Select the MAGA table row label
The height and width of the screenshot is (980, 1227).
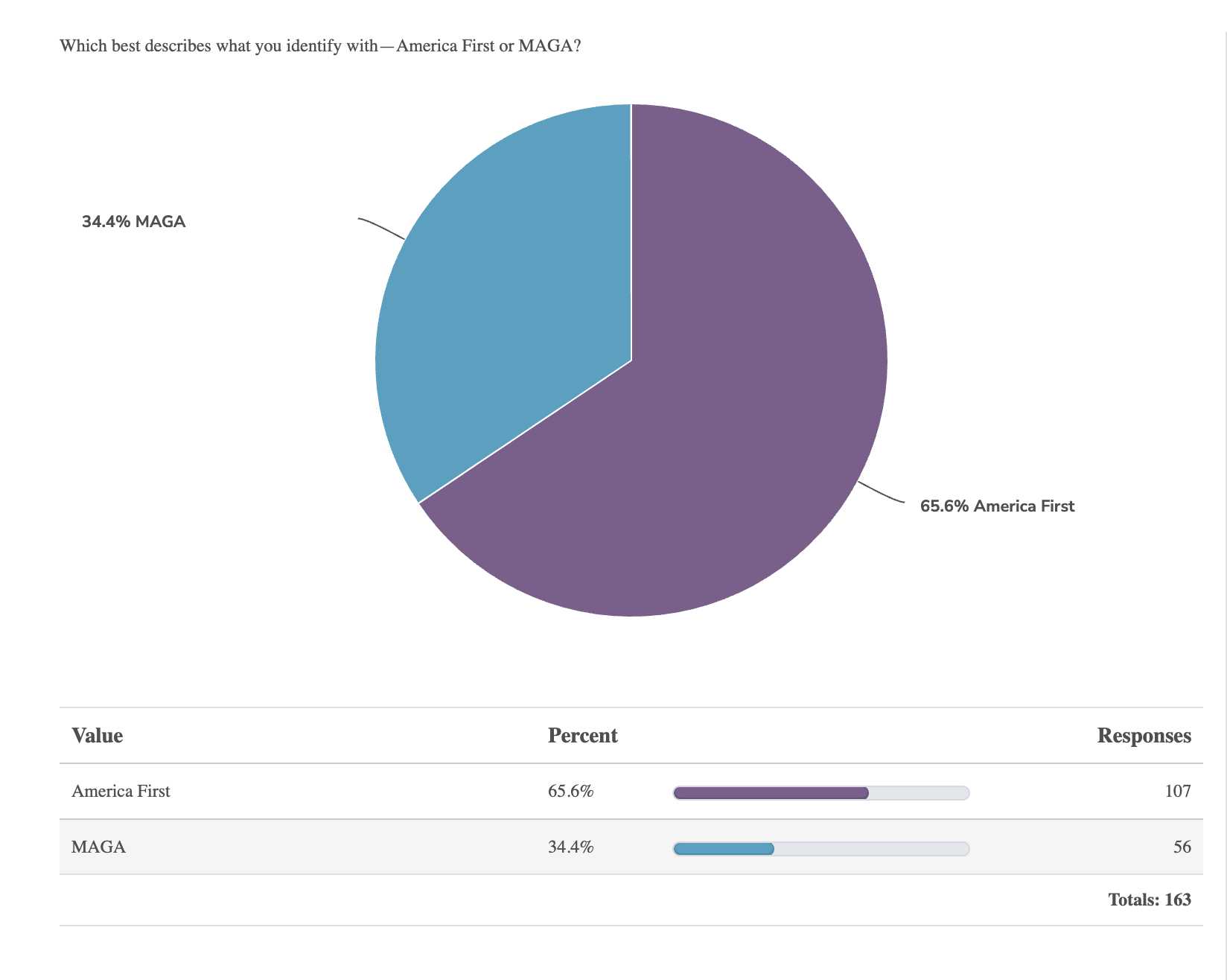coord(98,847)
